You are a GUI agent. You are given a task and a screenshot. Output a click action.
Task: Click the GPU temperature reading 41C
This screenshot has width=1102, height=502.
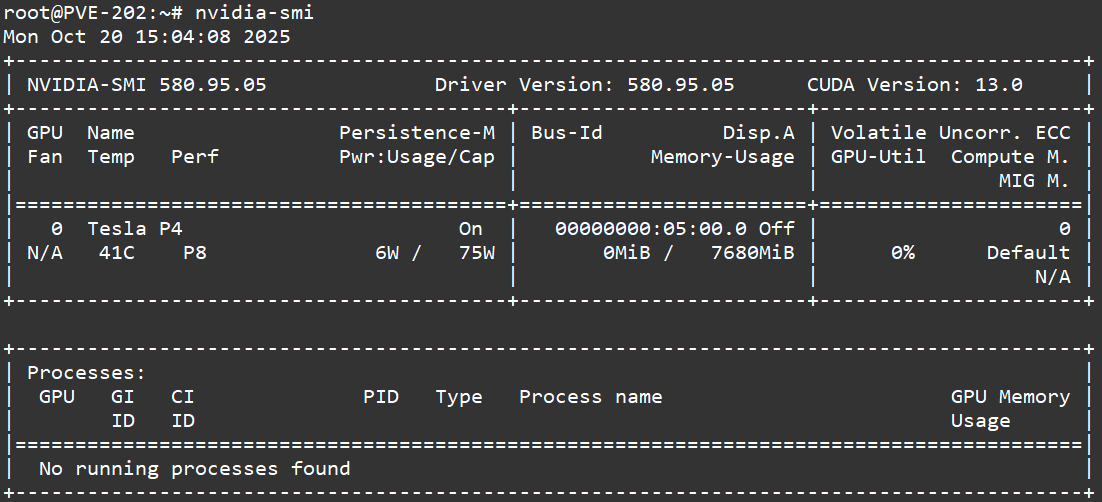(x=116, y=253)
